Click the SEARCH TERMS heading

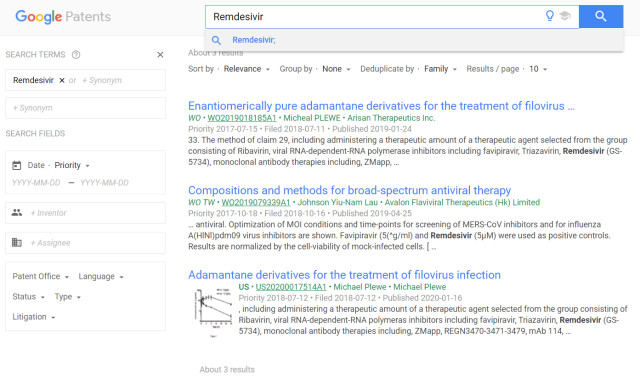(35, 55)
